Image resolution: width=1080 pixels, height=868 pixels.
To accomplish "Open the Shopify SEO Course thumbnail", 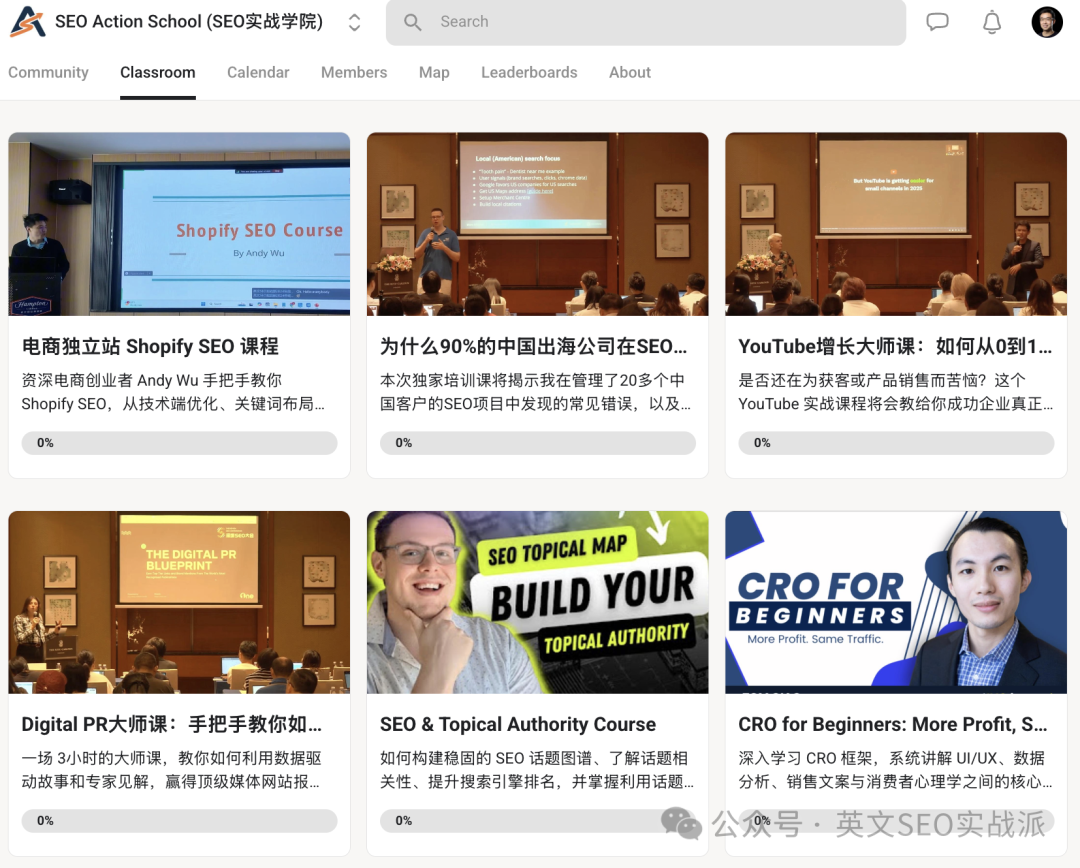I will click(179, 224).
